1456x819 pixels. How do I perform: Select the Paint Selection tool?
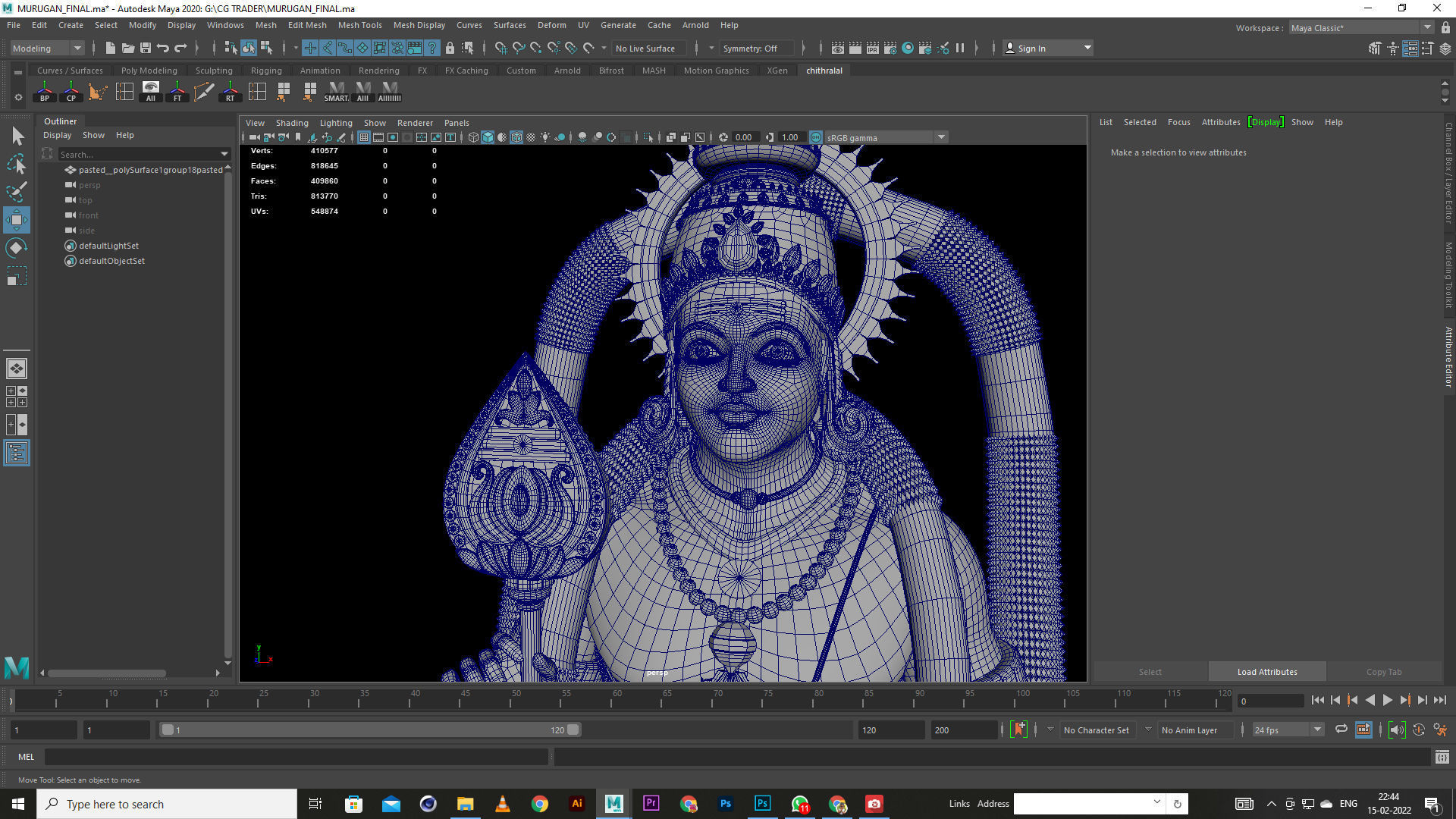17,192
